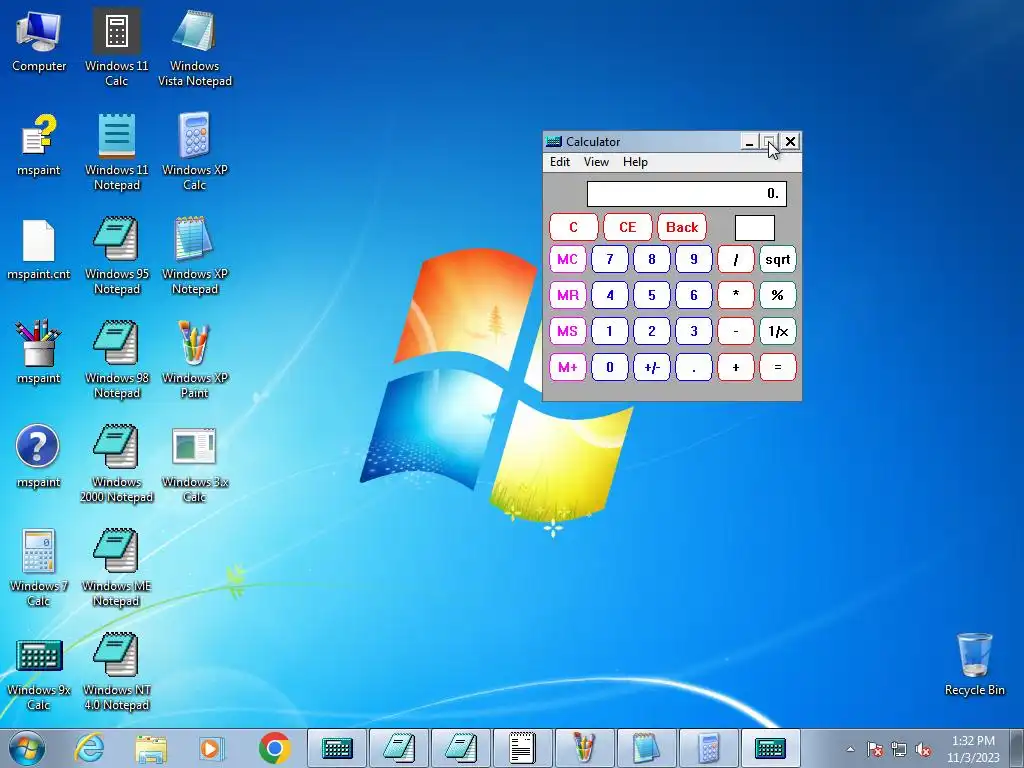Click digit 0 on the Calculator
The height and width of the screenshot is (768, 1024).
coord(610,367)
